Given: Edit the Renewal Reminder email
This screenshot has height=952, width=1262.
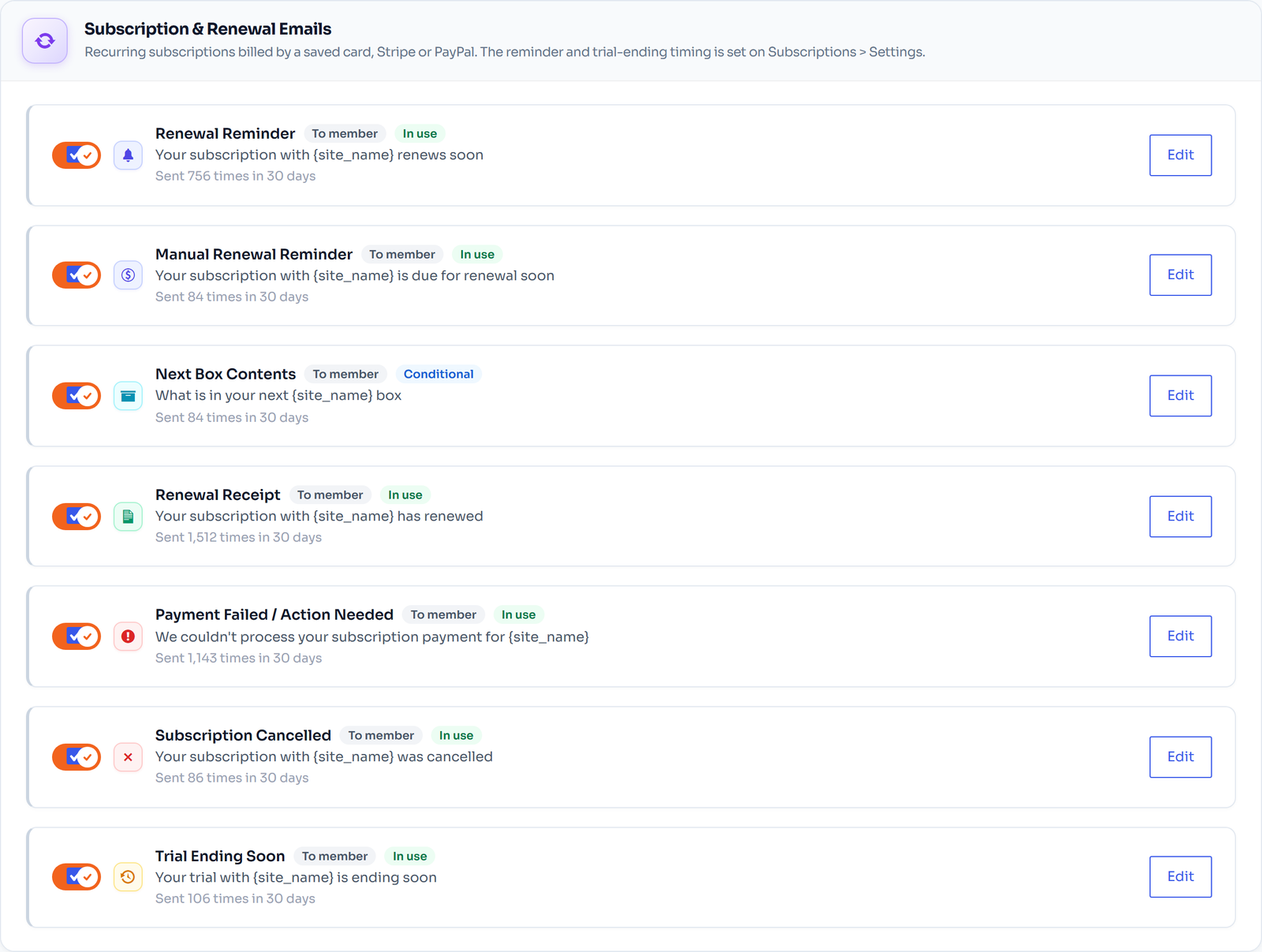Looking at the screenshot, I should click(x=1180, y=155).
